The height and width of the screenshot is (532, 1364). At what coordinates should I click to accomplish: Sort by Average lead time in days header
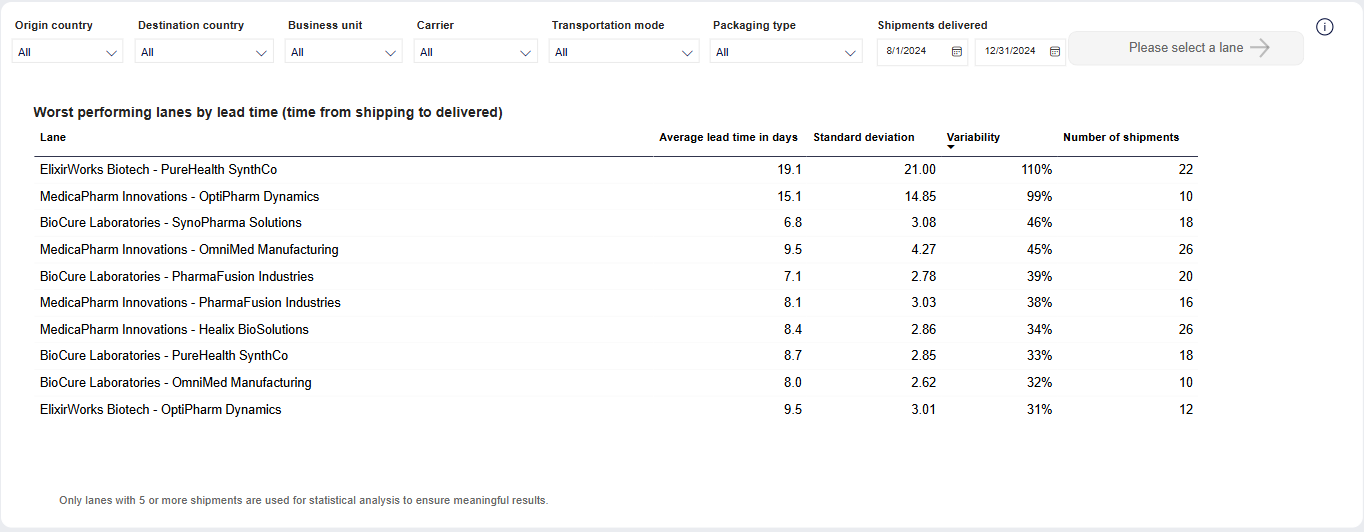click(x=728, y=137)
